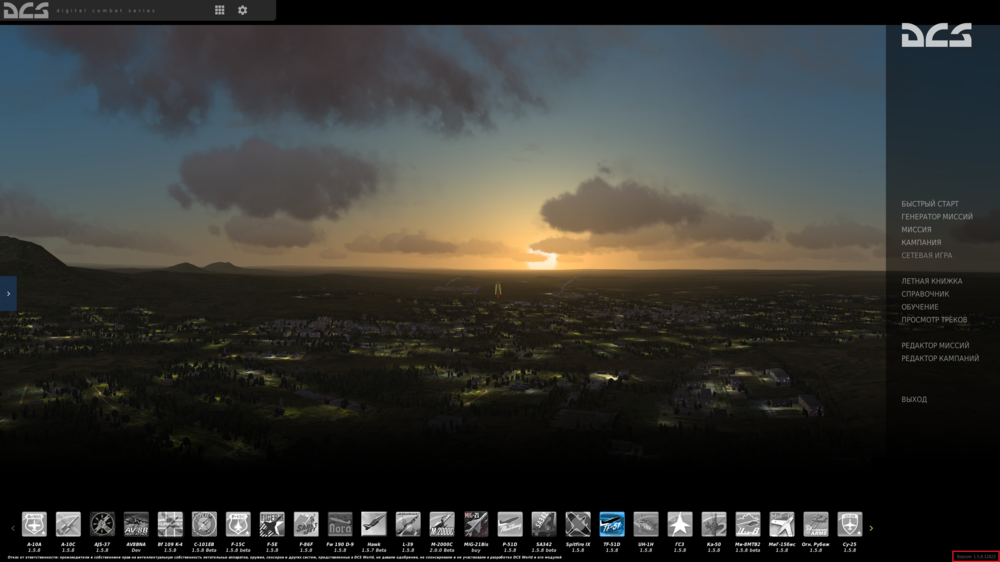Select the SA342 Gazelle module icon
1000x562 pixels.
coord(544,524)
